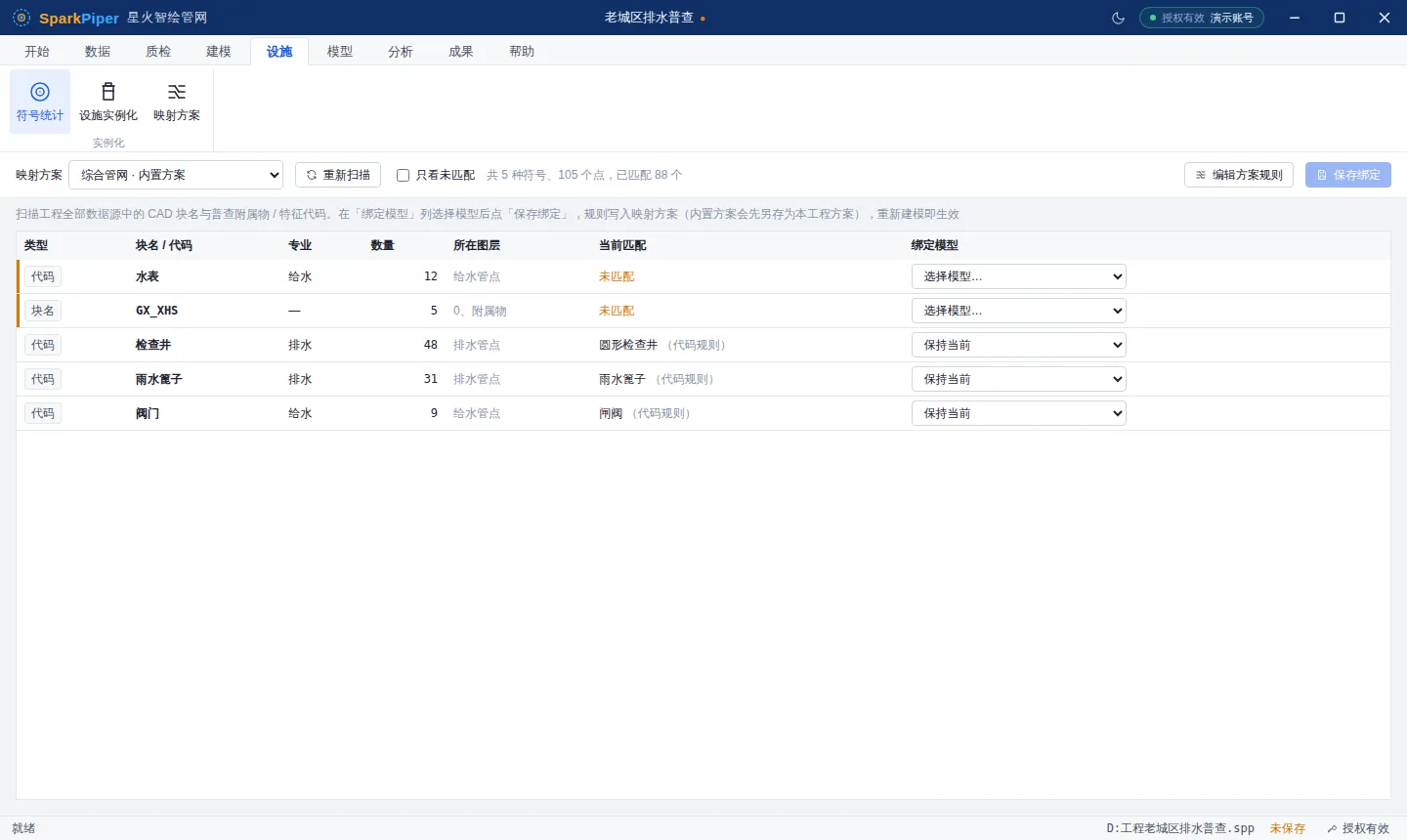Open the 符号统计 symbol statistics tool
1407x840 pixels.
tap(40, 102)
